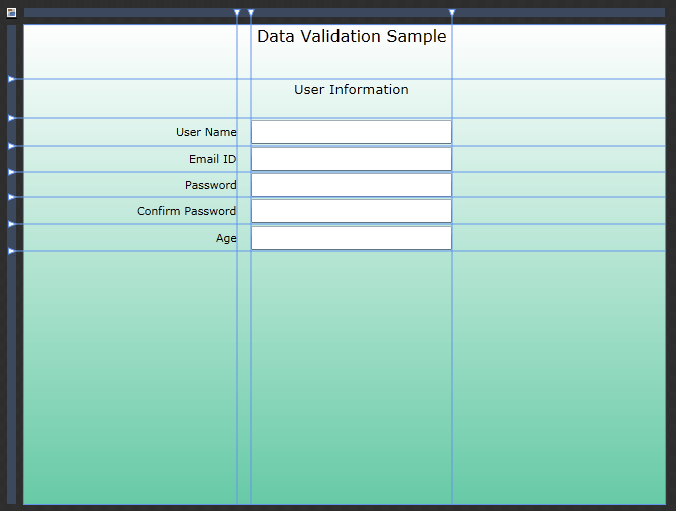Click the Age text input box
Viewport: 676px width, 511px height.
pos(351,238)
